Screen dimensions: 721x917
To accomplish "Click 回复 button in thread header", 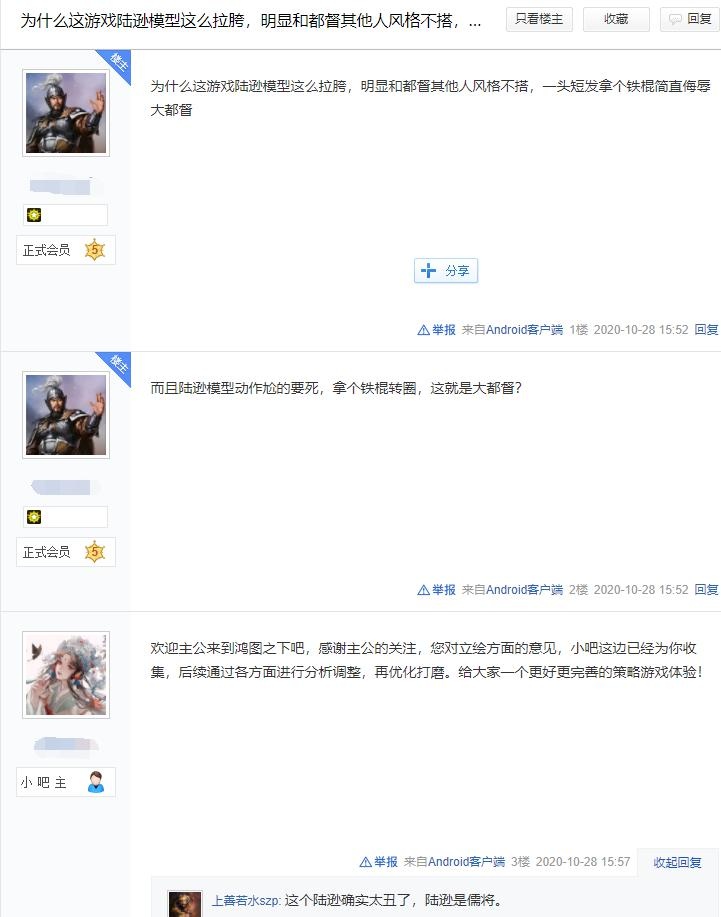I will click(x=691, y=19).
